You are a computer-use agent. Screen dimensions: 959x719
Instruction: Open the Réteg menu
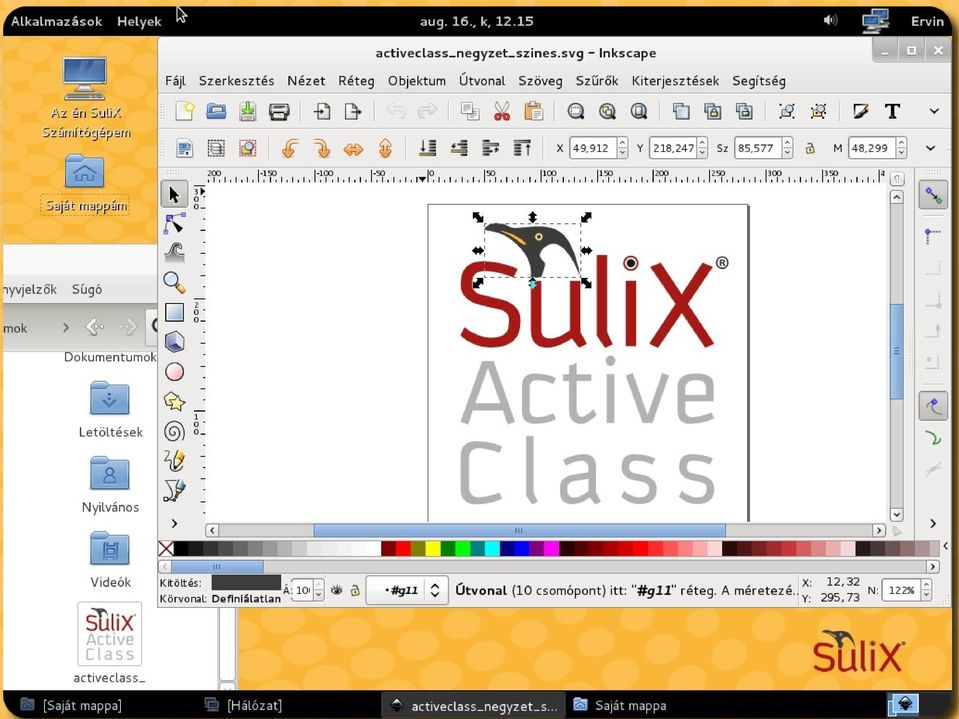[x=356, y=81]
